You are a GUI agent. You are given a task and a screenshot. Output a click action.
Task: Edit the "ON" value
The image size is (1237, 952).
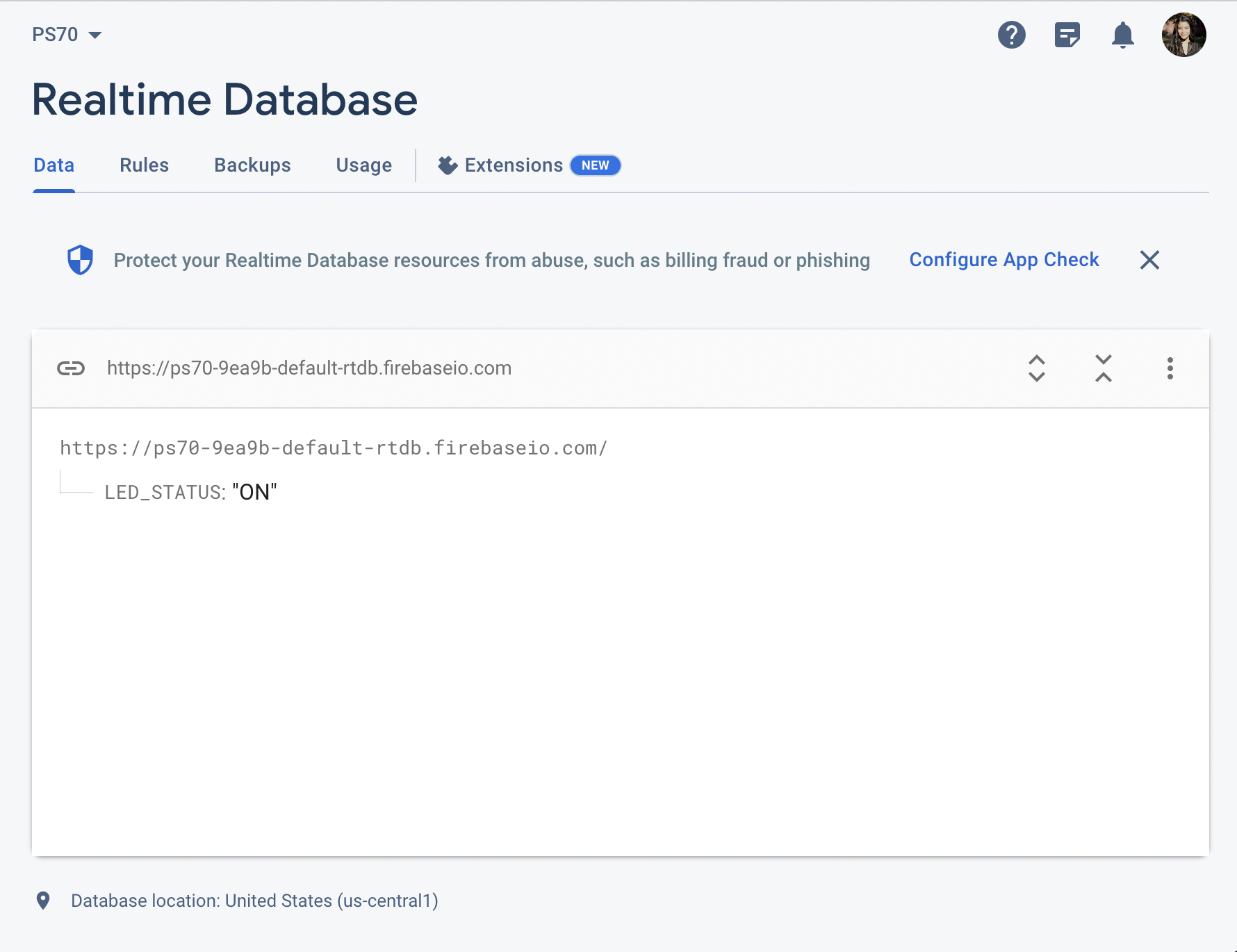pos(254,492)
